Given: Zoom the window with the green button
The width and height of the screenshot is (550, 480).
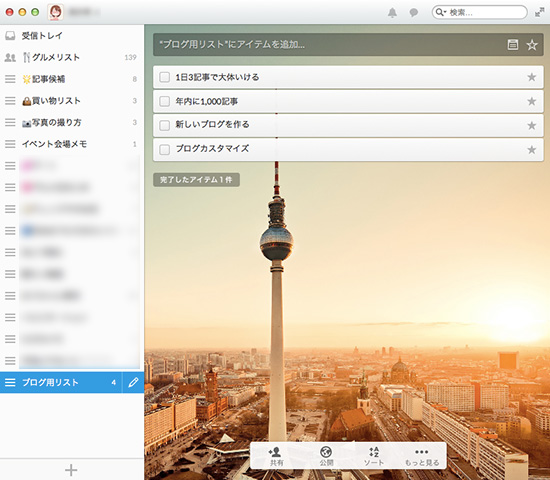Looking at the screenshot, I should click(x=35, y=12).
